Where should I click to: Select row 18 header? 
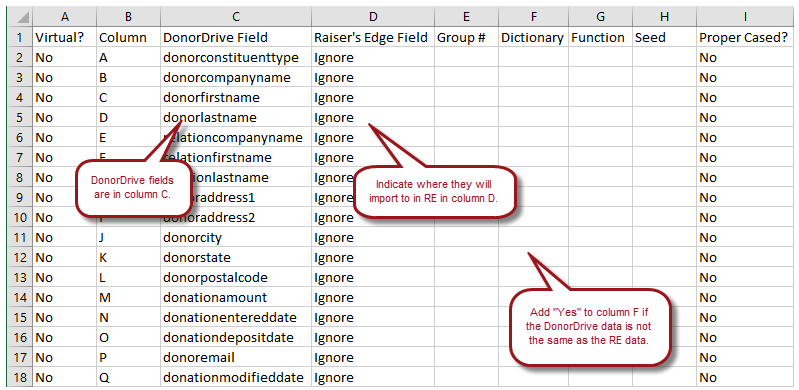pos(20,378)
